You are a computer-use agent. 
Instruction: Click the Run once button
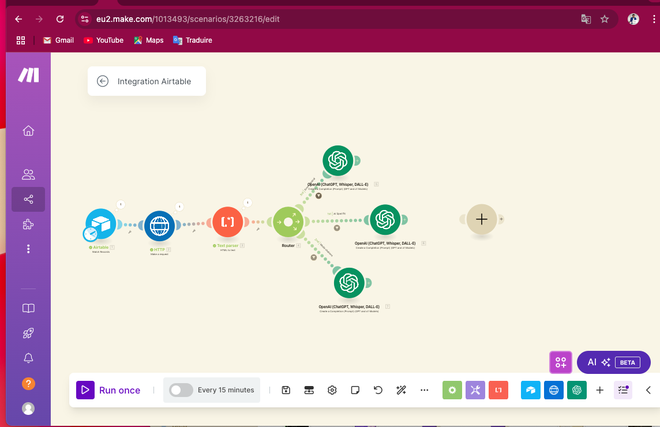click(x=109, y=390)
